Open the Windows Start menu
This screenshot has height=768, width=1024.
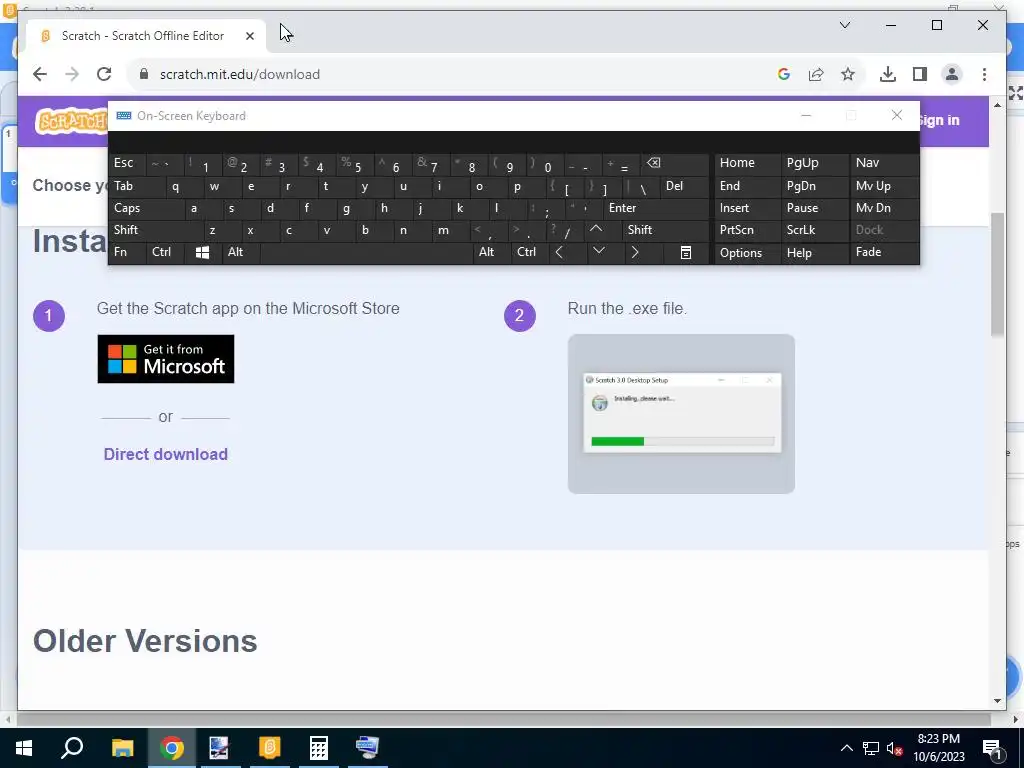point(24,748)
